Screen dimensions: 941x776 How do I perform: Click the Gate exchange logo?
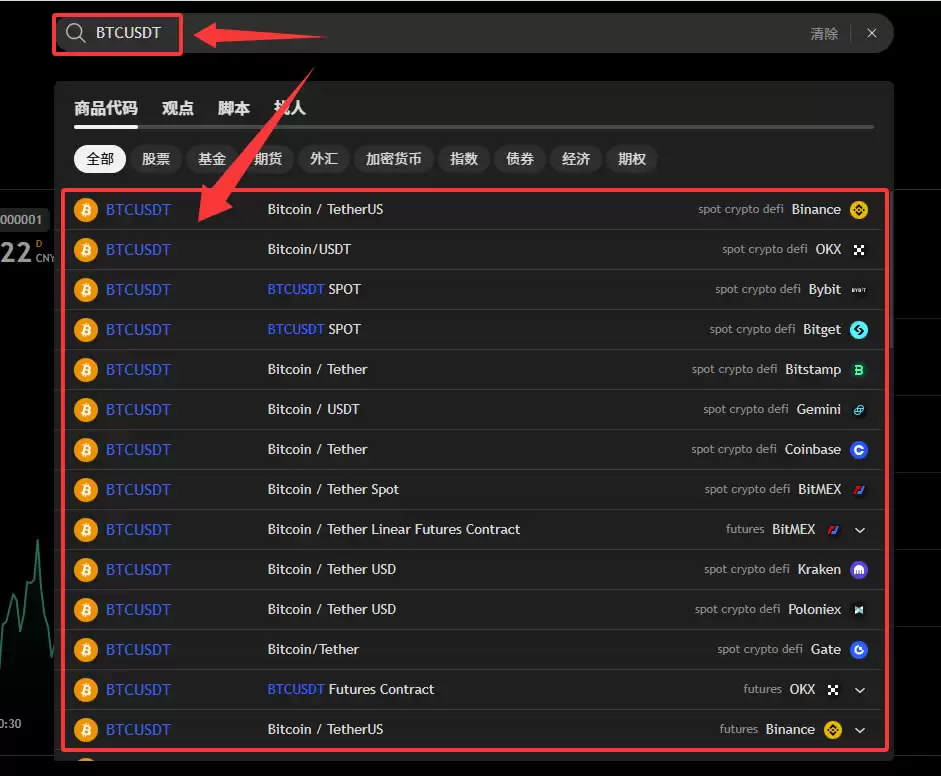pos(859,649)
